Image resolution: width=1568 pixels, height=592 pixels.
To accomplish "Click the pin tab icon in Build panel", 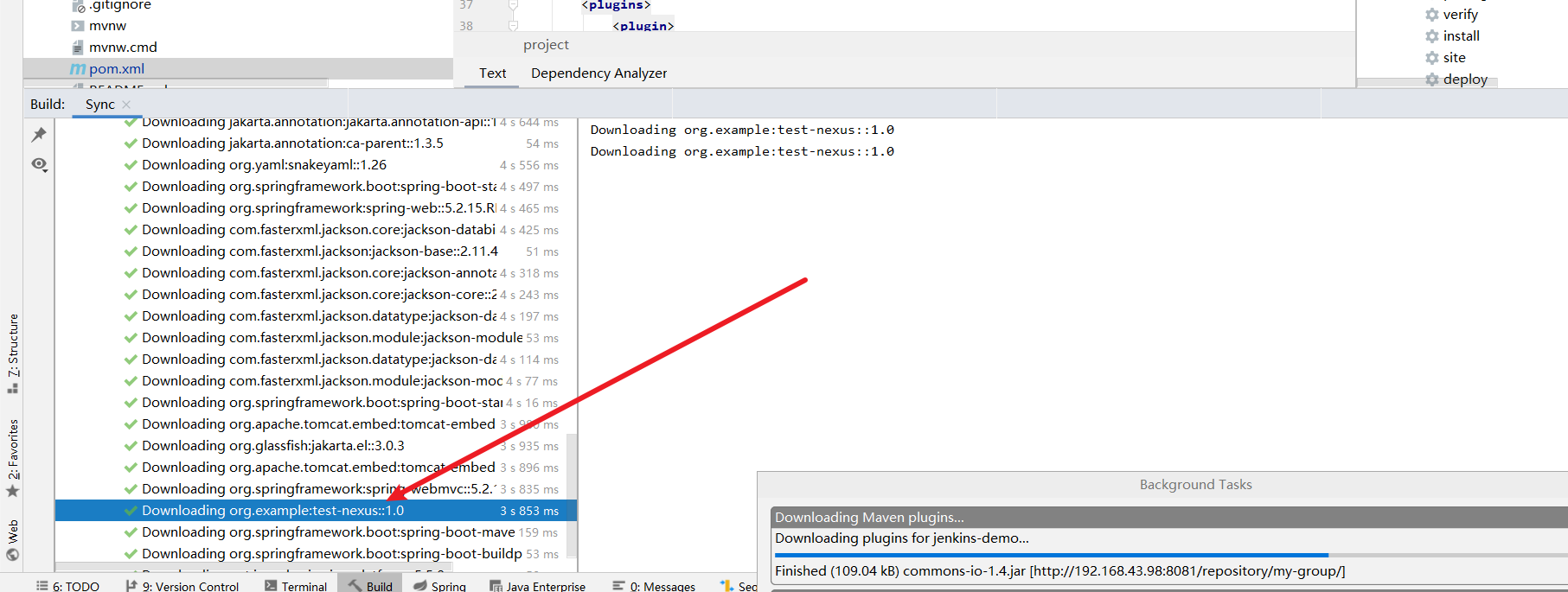I will point(39,135).
